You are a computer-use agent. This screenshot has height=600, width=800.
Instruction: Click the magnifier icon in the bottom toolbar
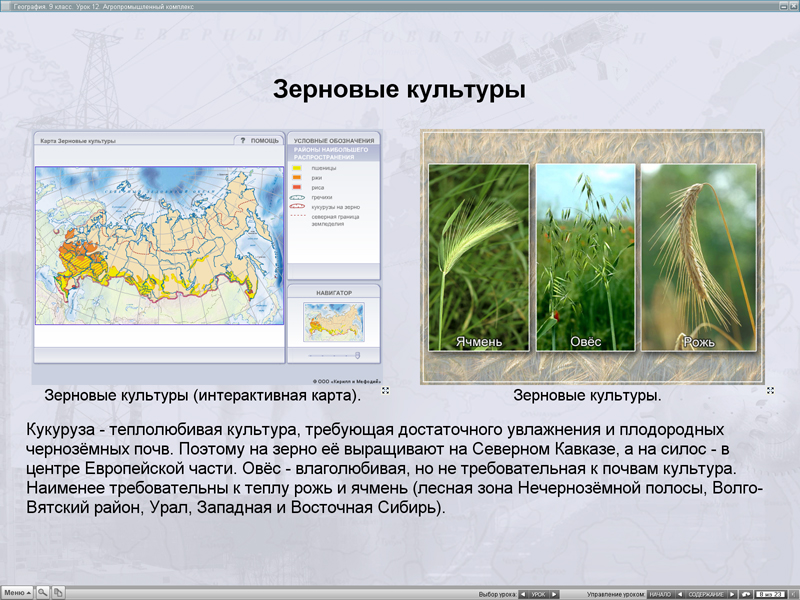click(43, 591)
